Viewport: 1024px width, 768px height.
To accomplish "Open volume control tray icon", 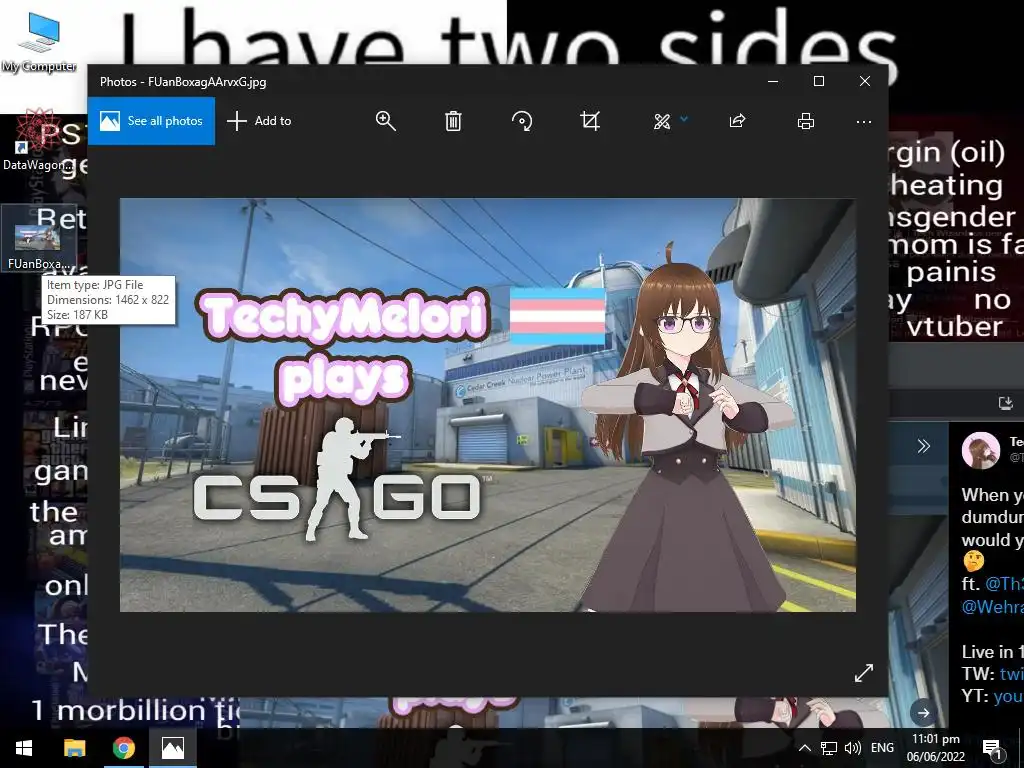I will [852, 748].
